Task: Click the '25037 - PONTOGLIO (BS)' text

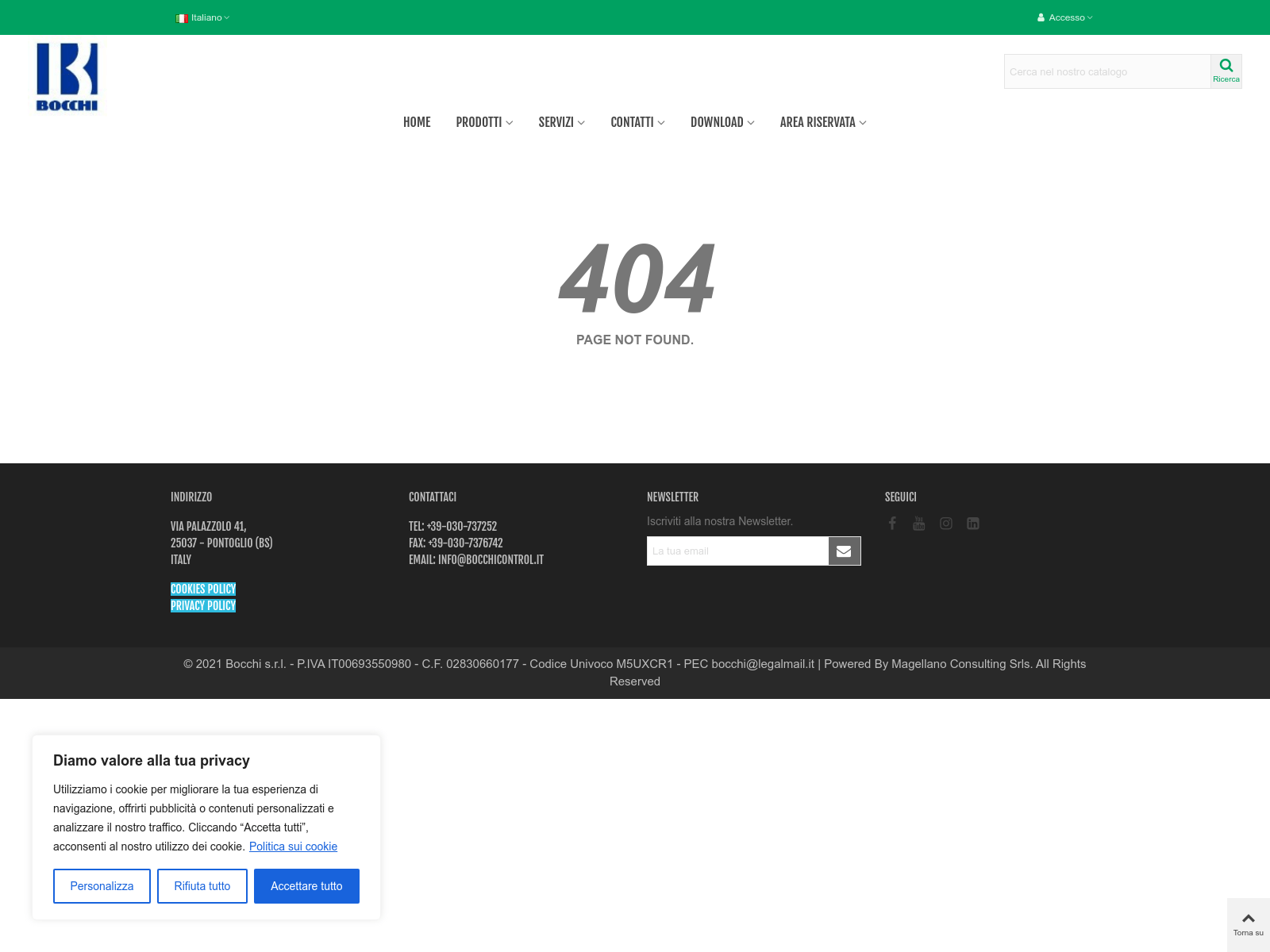Action: (x=221, y=543)
